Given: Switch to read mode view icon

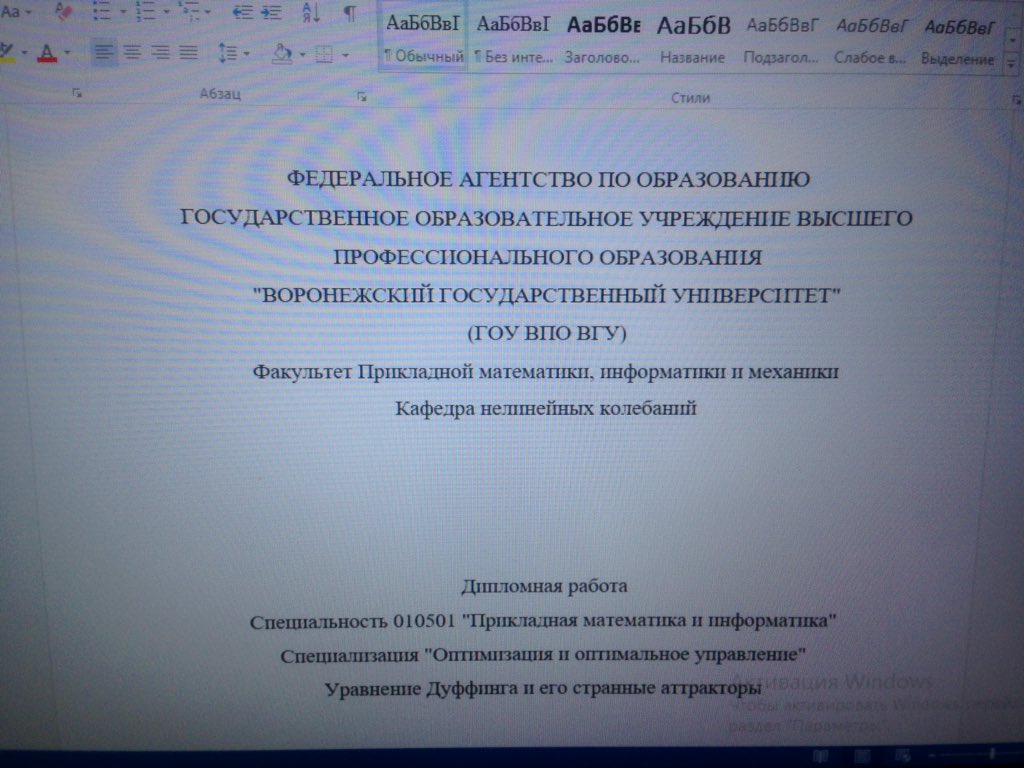Looking at the screenshot, I should click(x=820, y=756).
